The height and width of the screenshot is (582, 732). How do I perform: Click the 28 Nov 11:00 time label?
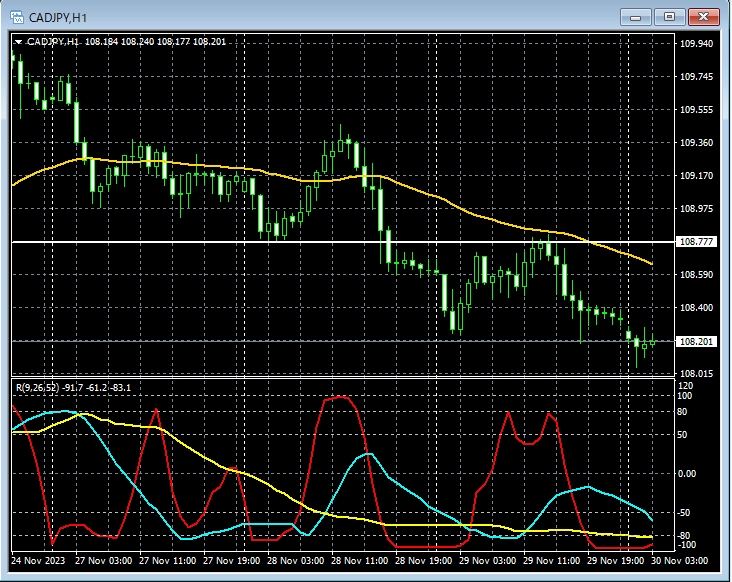pos(359,561)
